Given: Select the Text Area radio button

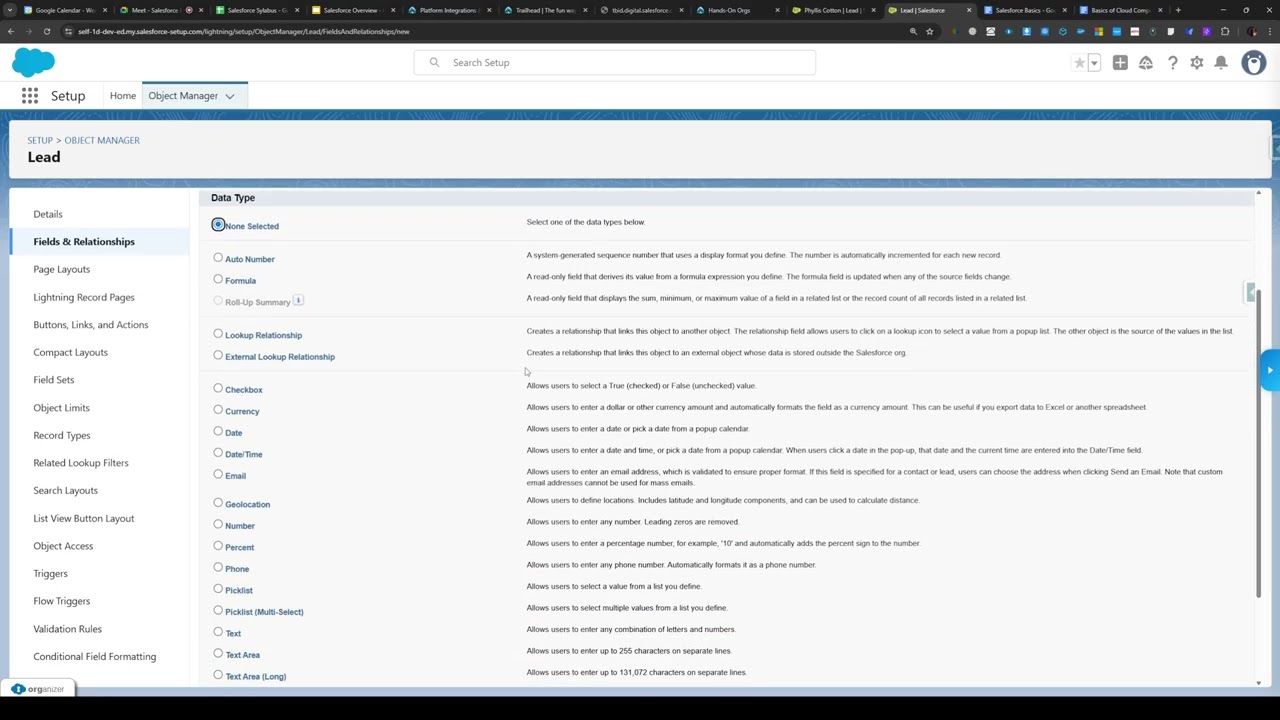Looking at the screenshot, I should 218,654.
